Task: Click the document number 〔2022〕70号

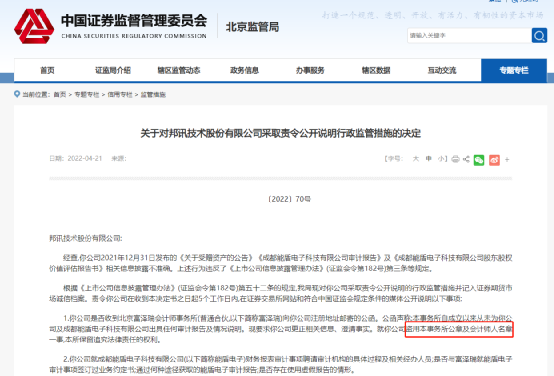Action: [289, 199]
